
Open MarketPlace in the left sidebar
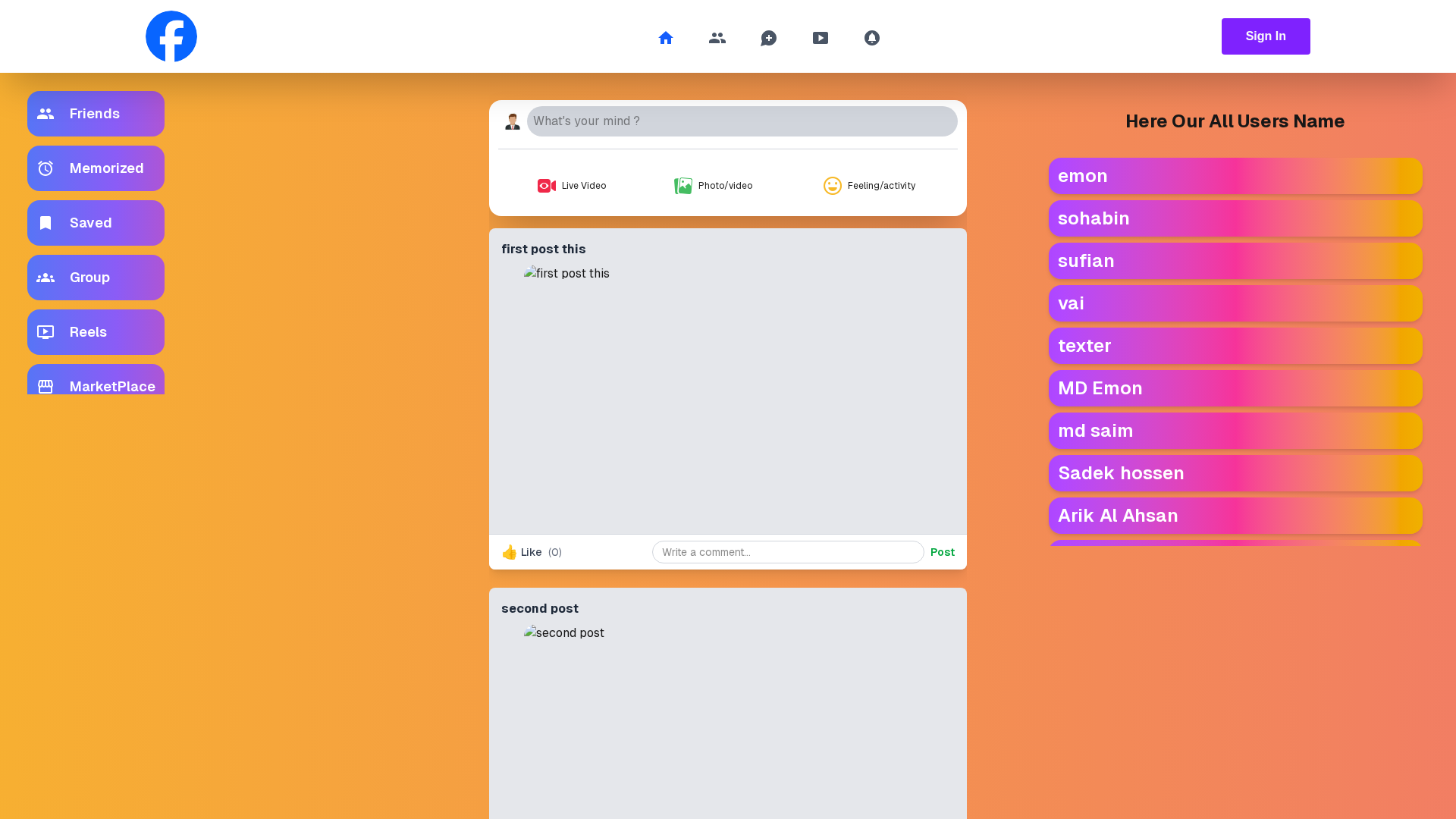(96, 380)
